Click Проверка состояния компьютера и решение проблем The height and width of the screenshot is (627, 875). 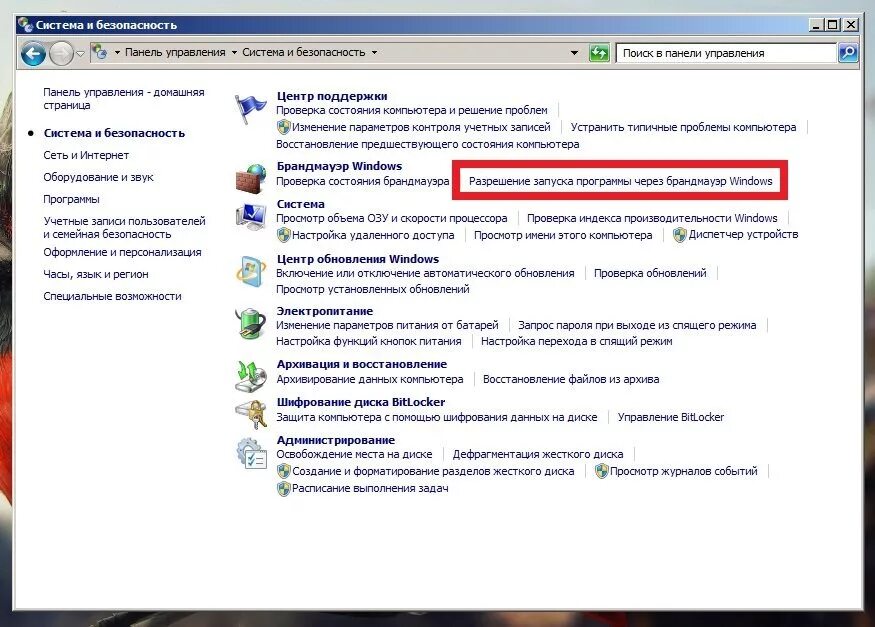click(x=412, y=110)
